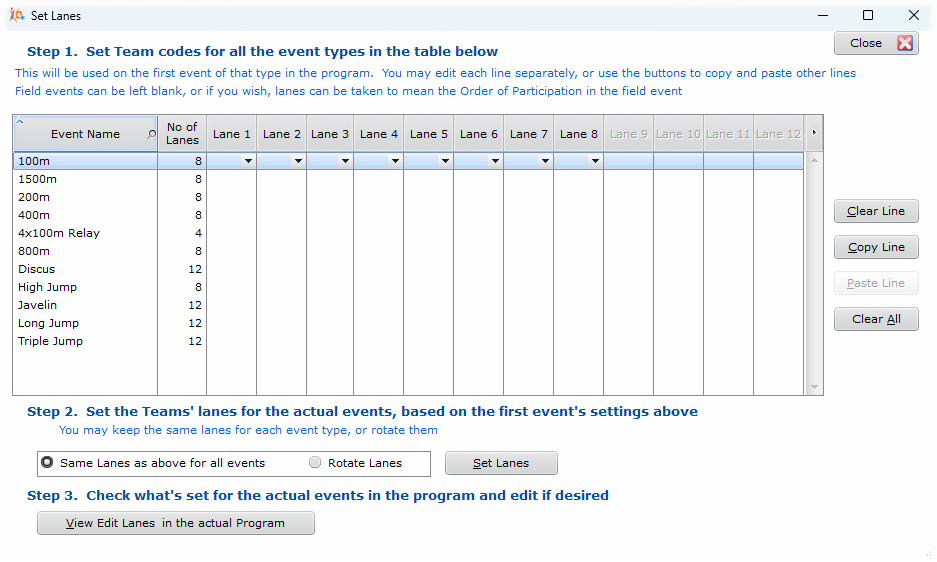
Task: Click the search icon in Event Name header
Action: coord(152,134)
